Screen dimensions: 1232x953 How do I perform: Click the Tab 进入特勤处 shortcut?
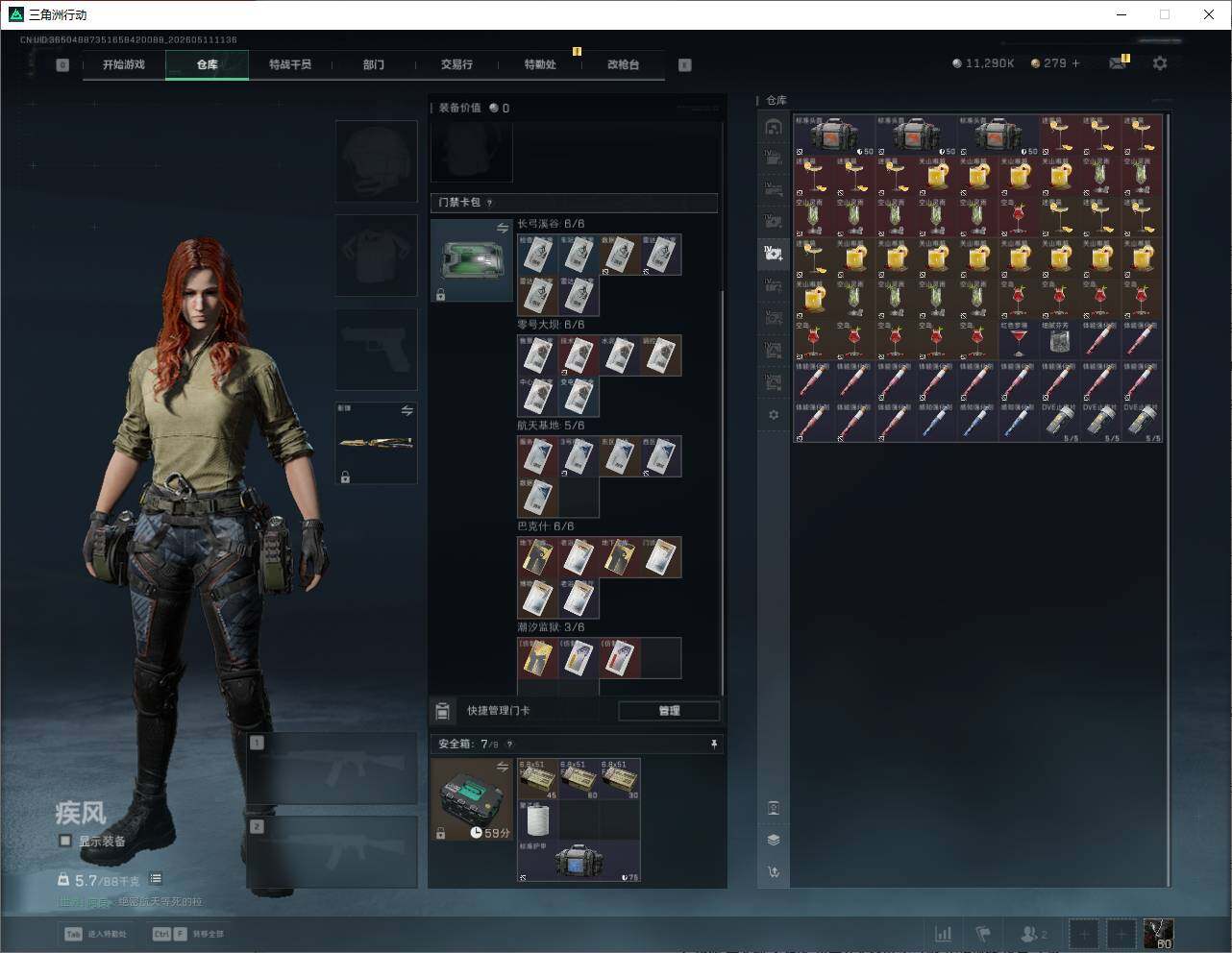tap(95, 934)
